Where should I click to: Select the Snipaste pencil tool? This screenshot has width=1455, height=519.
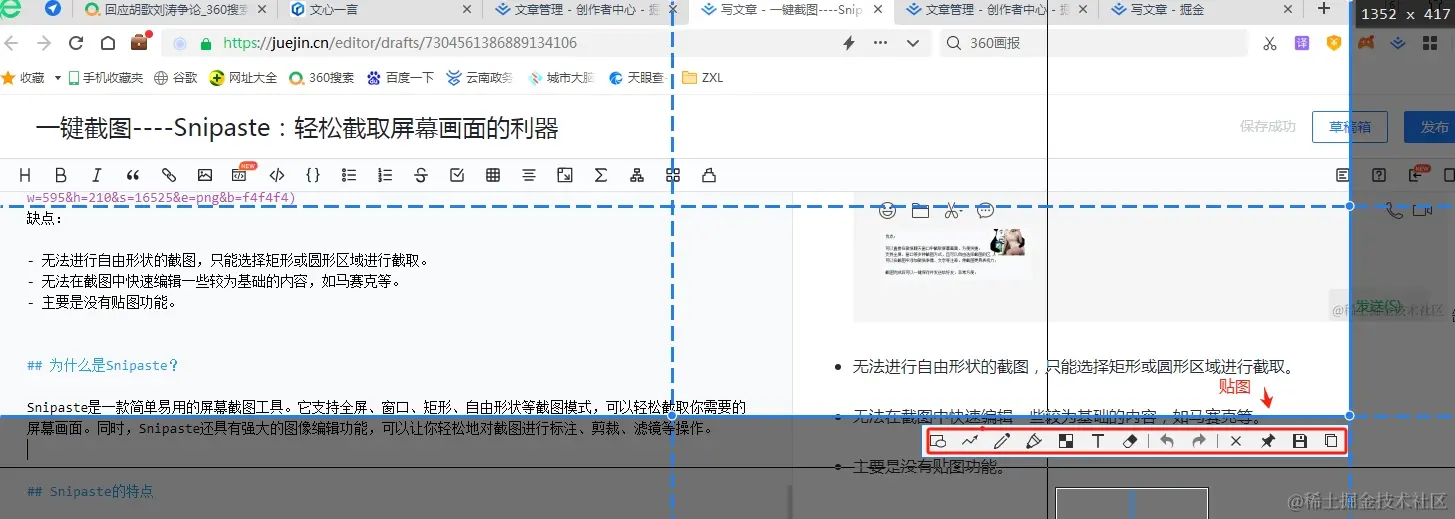click(x=1002, y=441)
